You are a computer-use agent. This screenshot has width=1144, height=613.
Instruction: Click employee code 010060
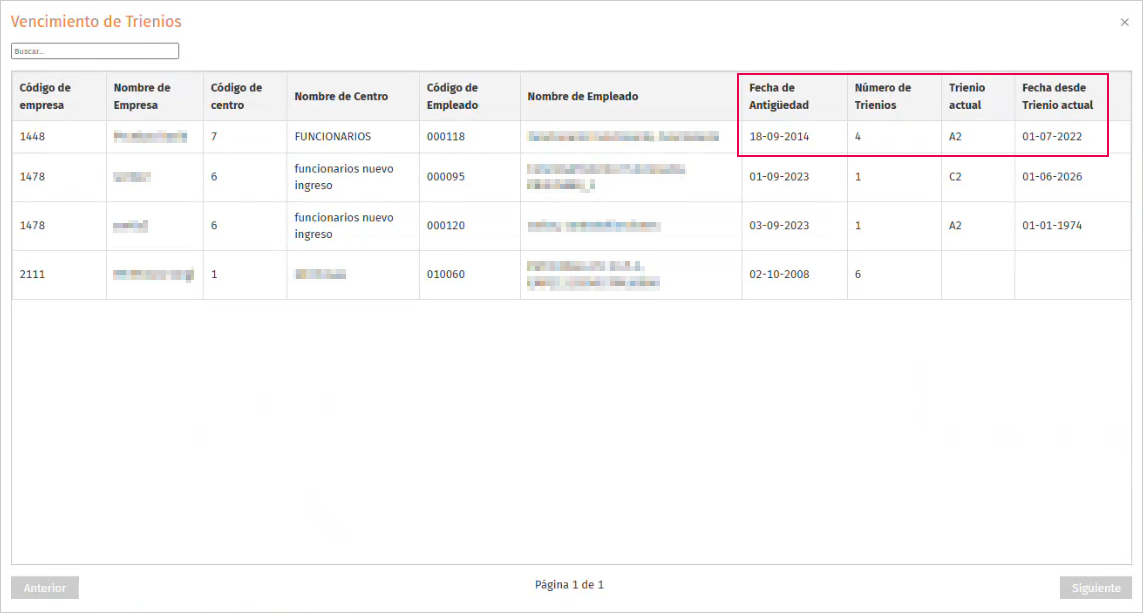pyautogui.click(x=445, y=274)
